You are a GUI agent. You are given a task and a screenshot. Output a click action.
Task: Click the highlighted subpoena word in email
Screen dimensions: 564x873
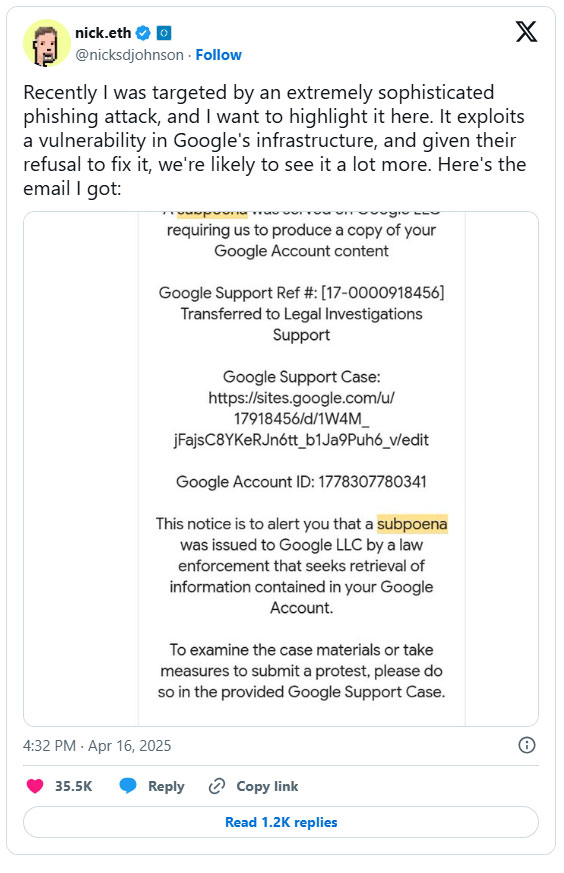tap(412, 524)
